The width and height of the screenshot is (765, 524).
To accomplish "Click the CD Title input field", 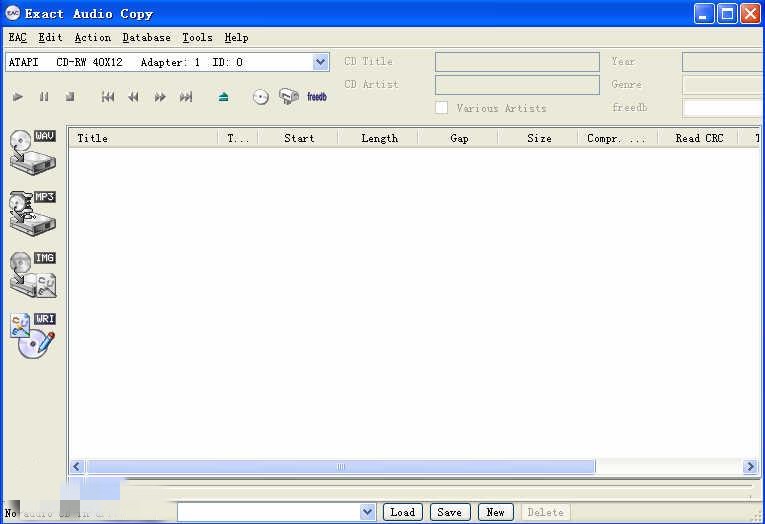I will [517, 62].
